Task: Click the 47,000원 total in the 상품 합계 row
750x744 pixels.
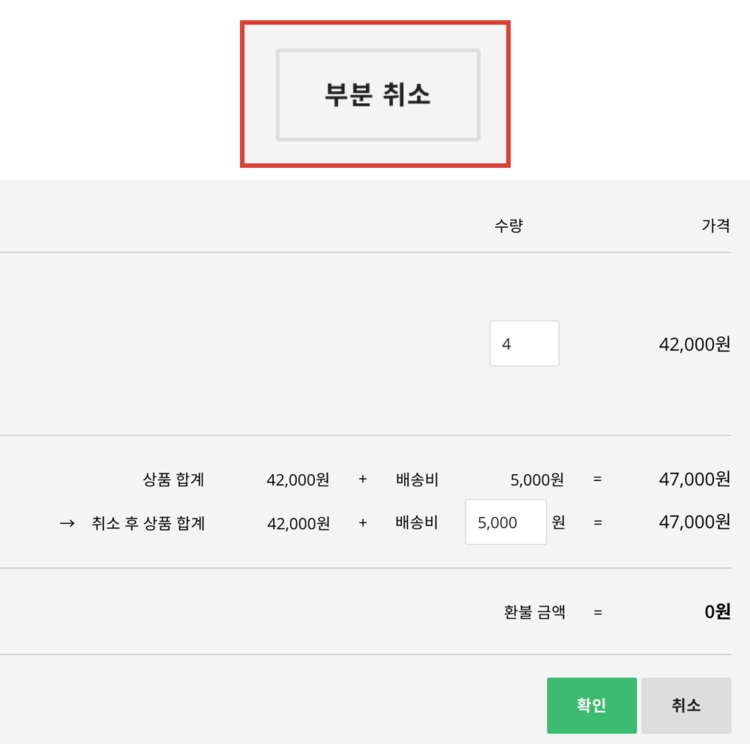Action: (694, 479)
